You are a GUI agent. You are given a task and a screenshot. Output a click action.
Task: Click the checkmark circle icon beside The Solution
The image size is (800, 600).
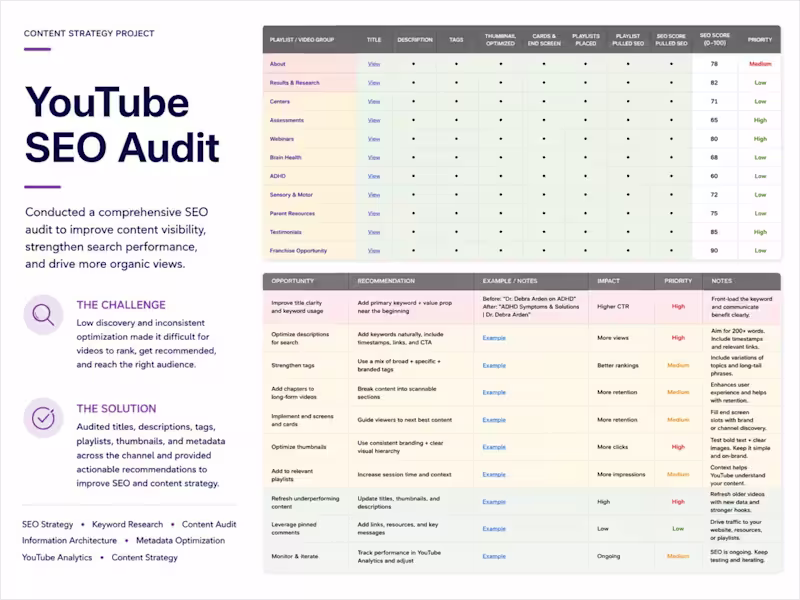[x=43, y=418]
